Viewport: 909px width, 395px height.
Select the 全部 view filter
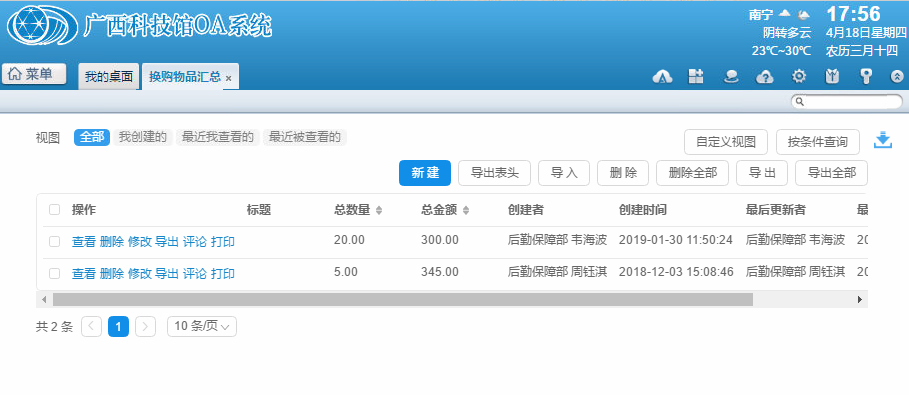[92, 137]
